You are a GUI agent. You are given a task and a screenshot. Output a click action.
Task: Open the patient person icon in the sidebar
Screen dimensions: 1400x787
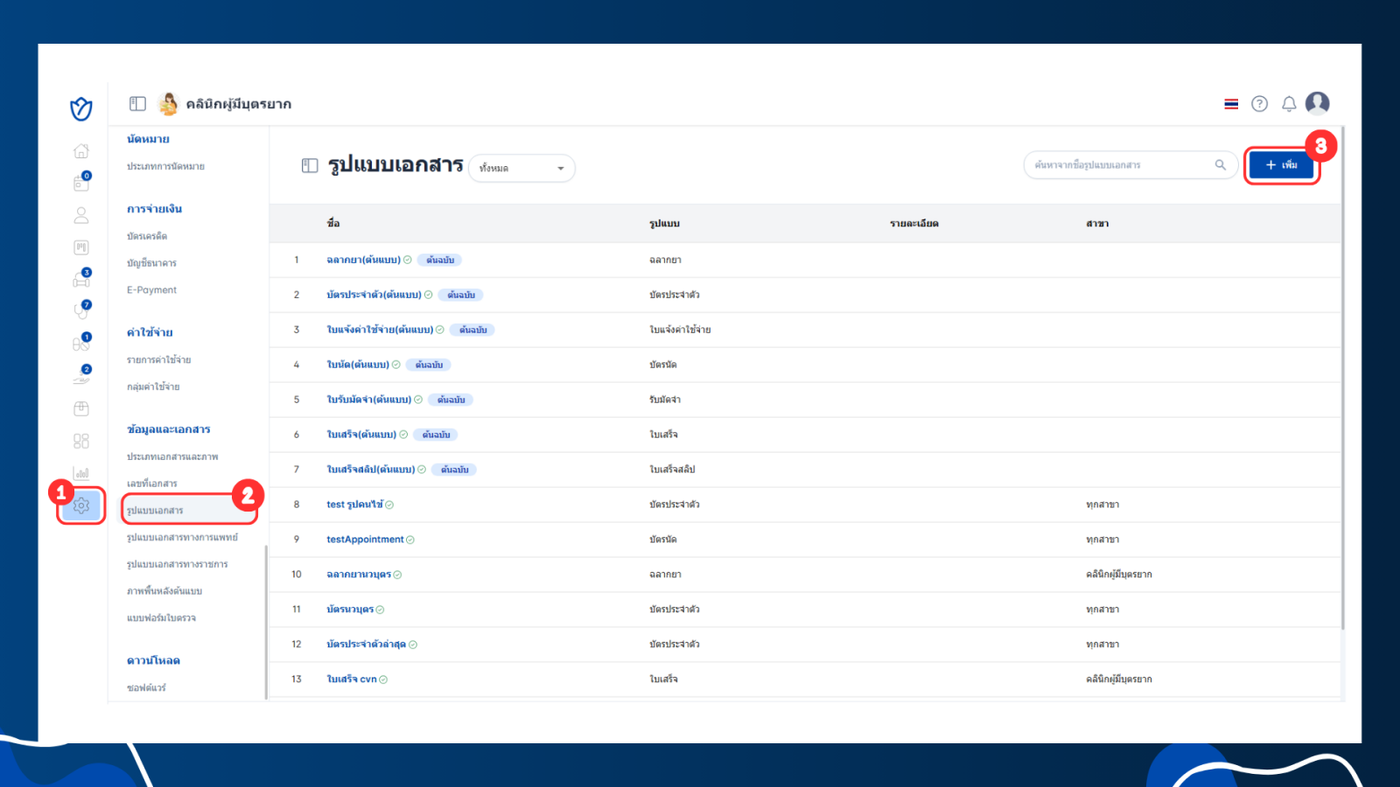[x=81, y=215]
